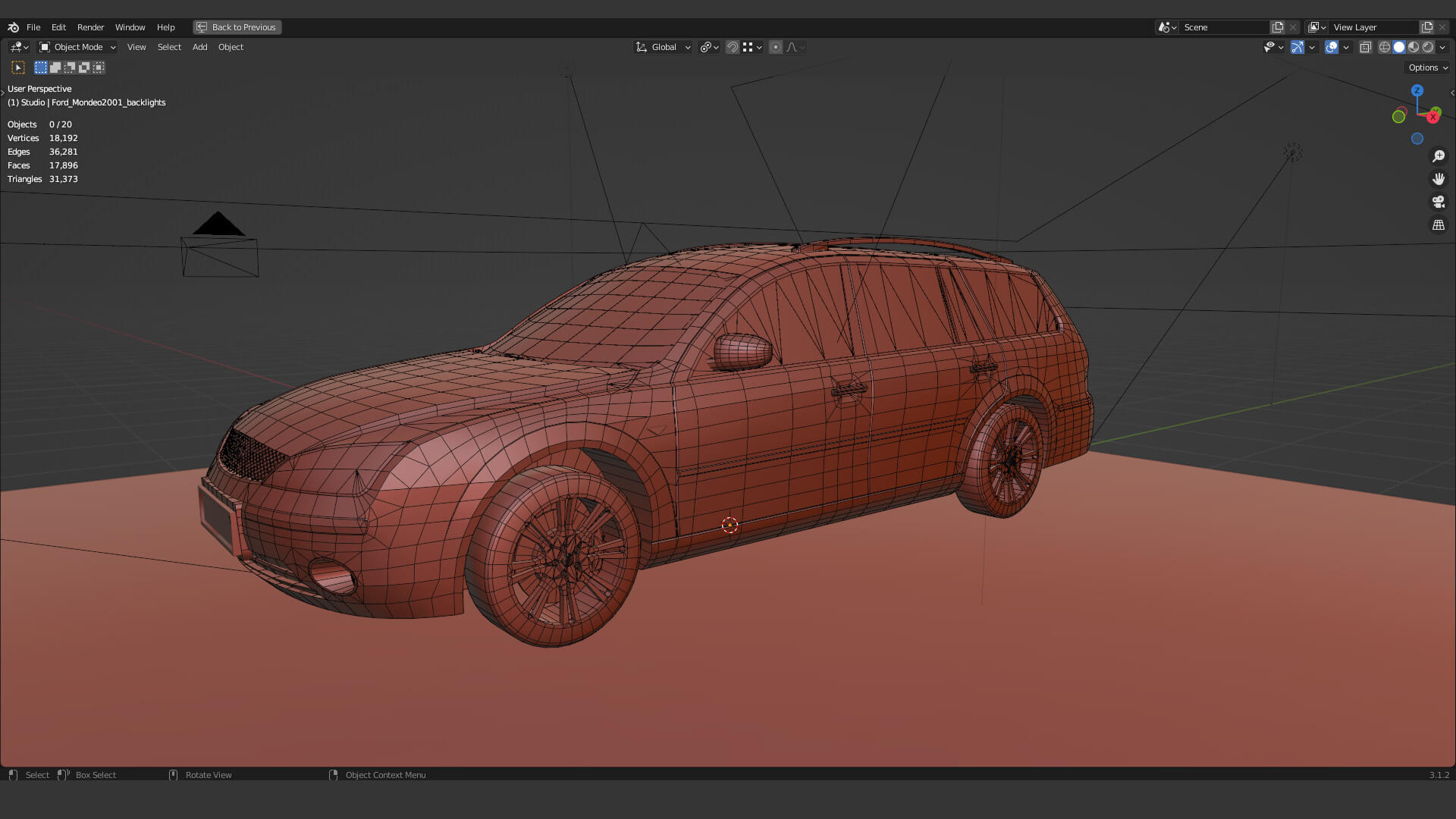Open the Help menu
This screenshot has width=1456, height=819.
click(165, 27)
